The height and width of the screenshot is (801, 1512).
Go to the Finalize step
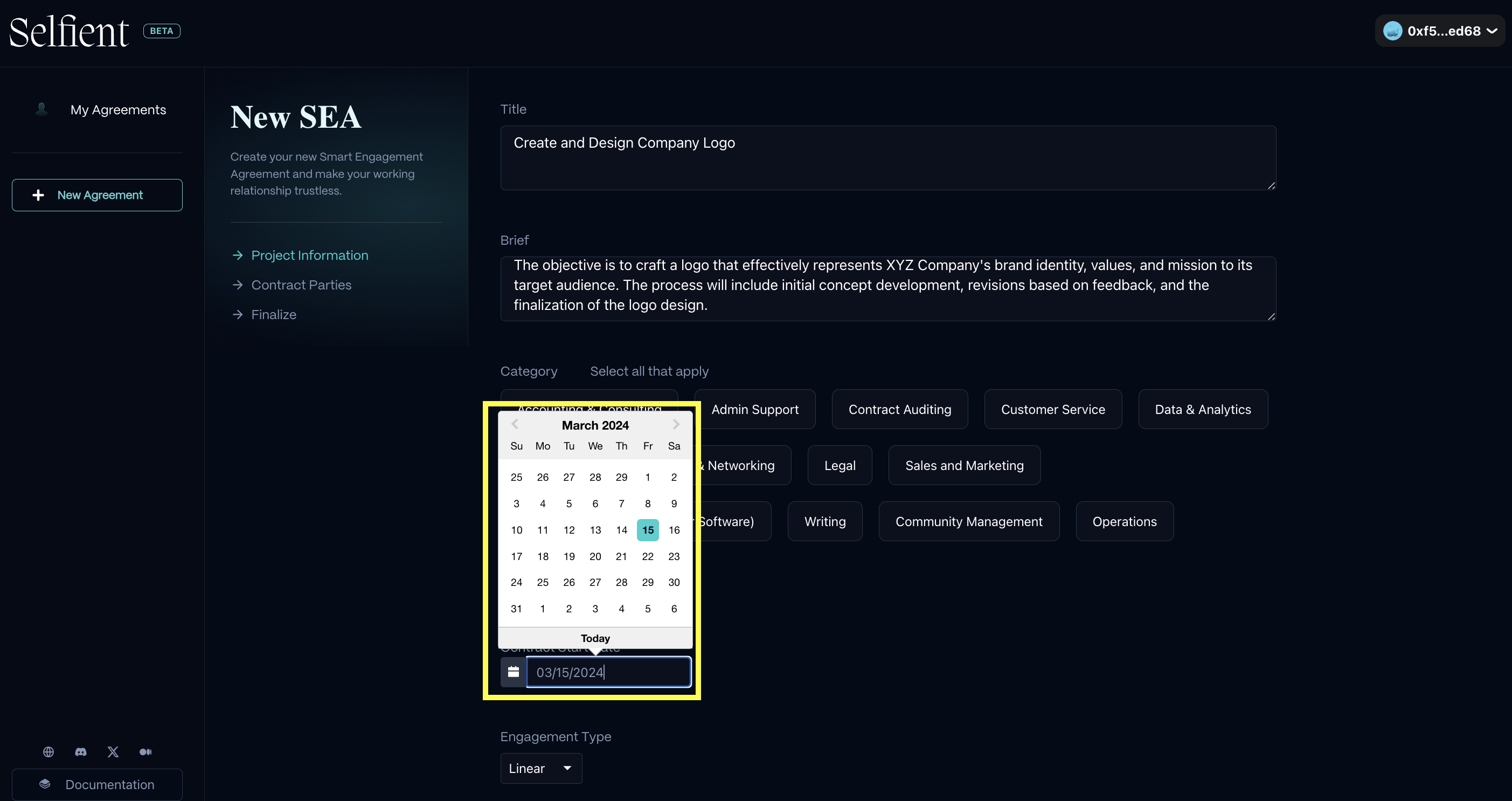tap(274, 315)
